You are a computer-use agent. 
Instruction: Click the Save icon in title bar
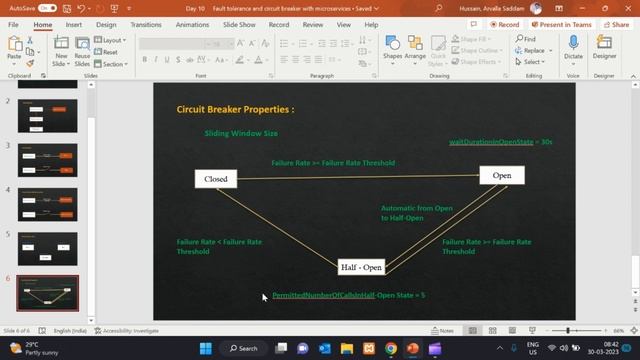click(67, 9)
